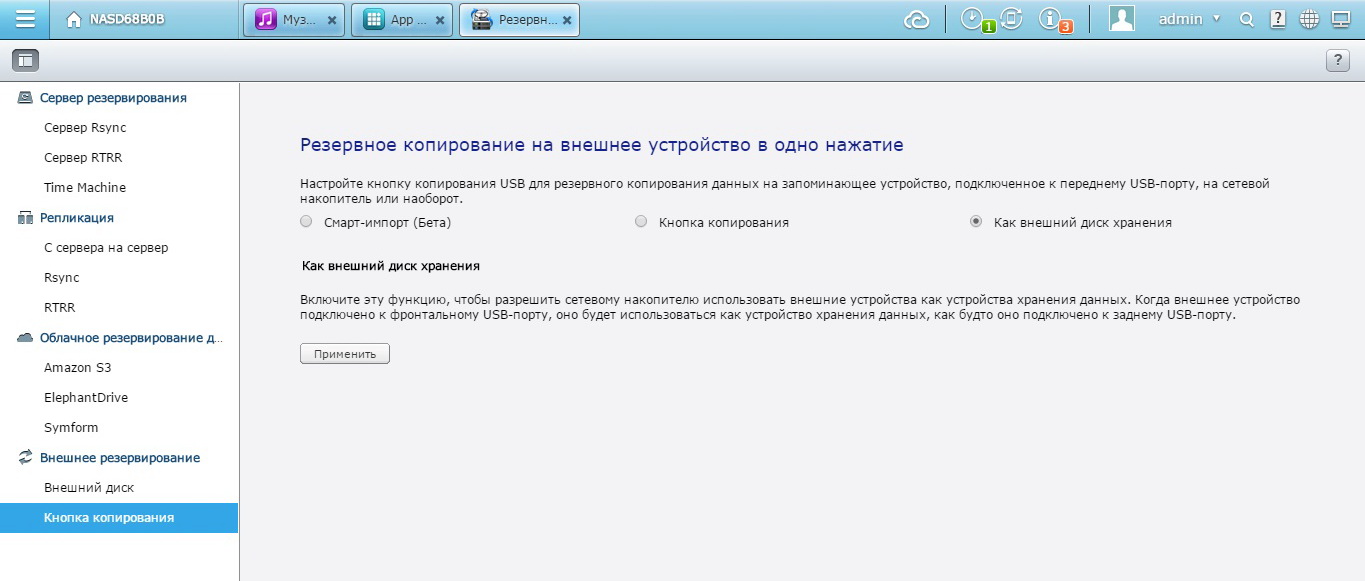Image resolution: width=1365 pixels, height=581 pixels.
Task: Click the backup station tab icon
Action: 481,19
